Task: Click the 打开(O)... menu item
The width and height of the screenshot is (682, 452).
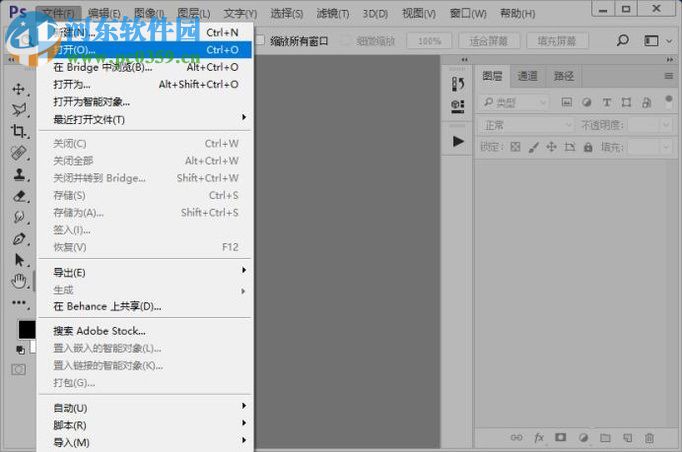Action: (145, 50)
